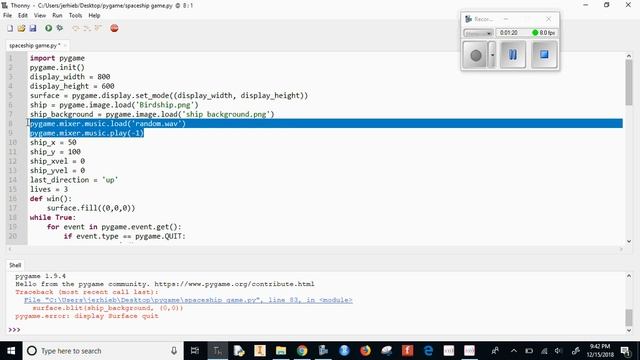Open Google Chrome from the taskbar

coord(302,351)
